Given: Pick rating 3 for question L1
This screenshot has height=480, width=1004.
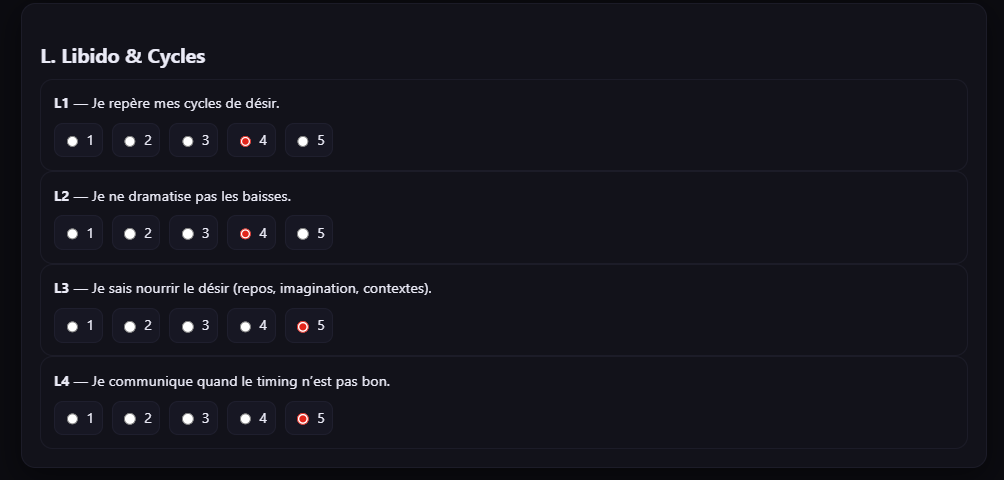Looking at the screenshot, I should click(188, 141).
